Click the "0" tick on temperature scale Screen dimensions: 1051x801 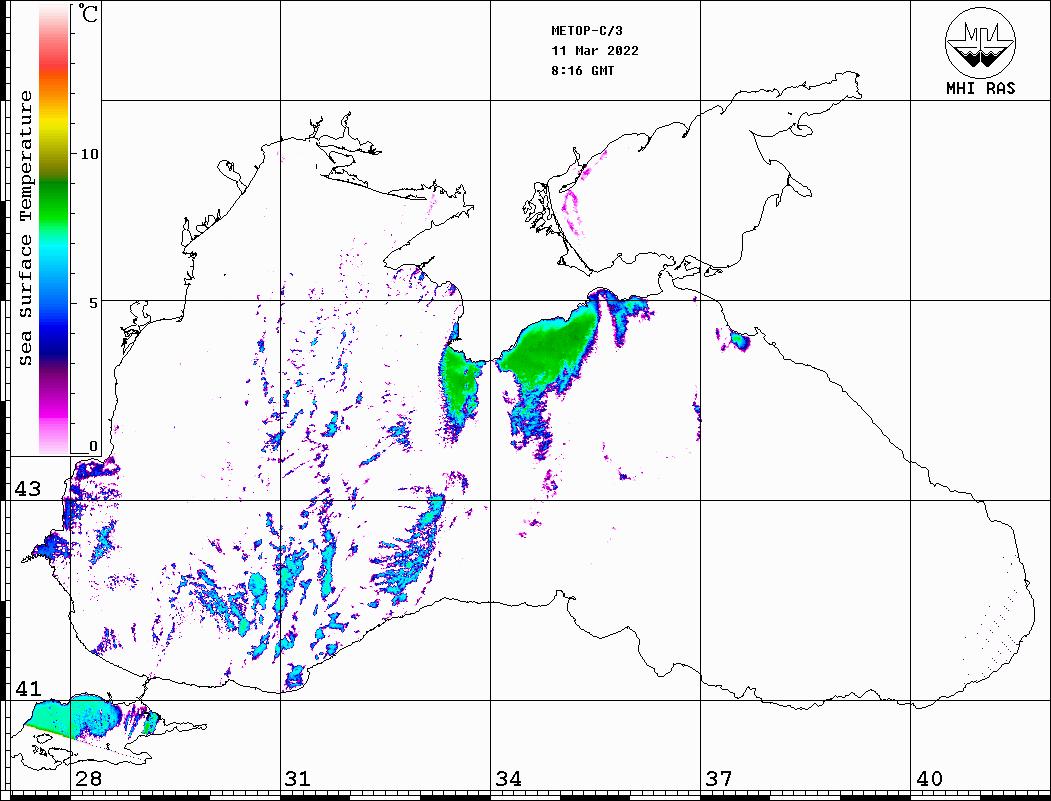[93, 446]
